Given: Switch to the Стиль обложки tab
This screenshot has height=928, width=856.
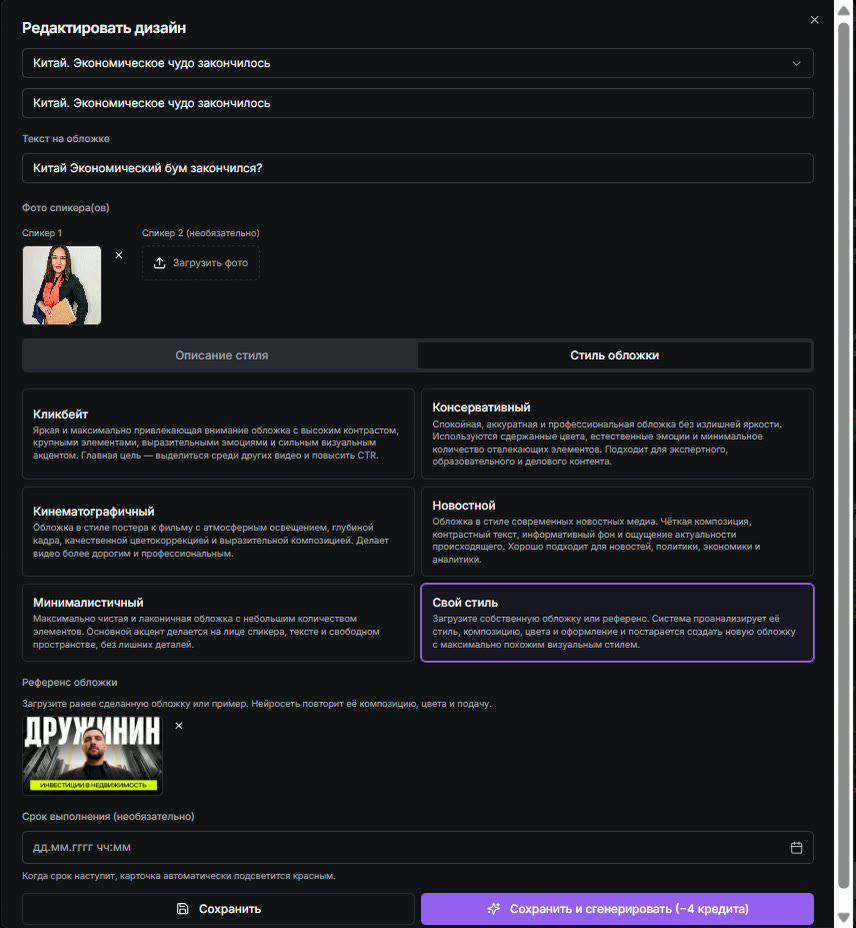Looking at the screenshot, I should click(614, 355).
